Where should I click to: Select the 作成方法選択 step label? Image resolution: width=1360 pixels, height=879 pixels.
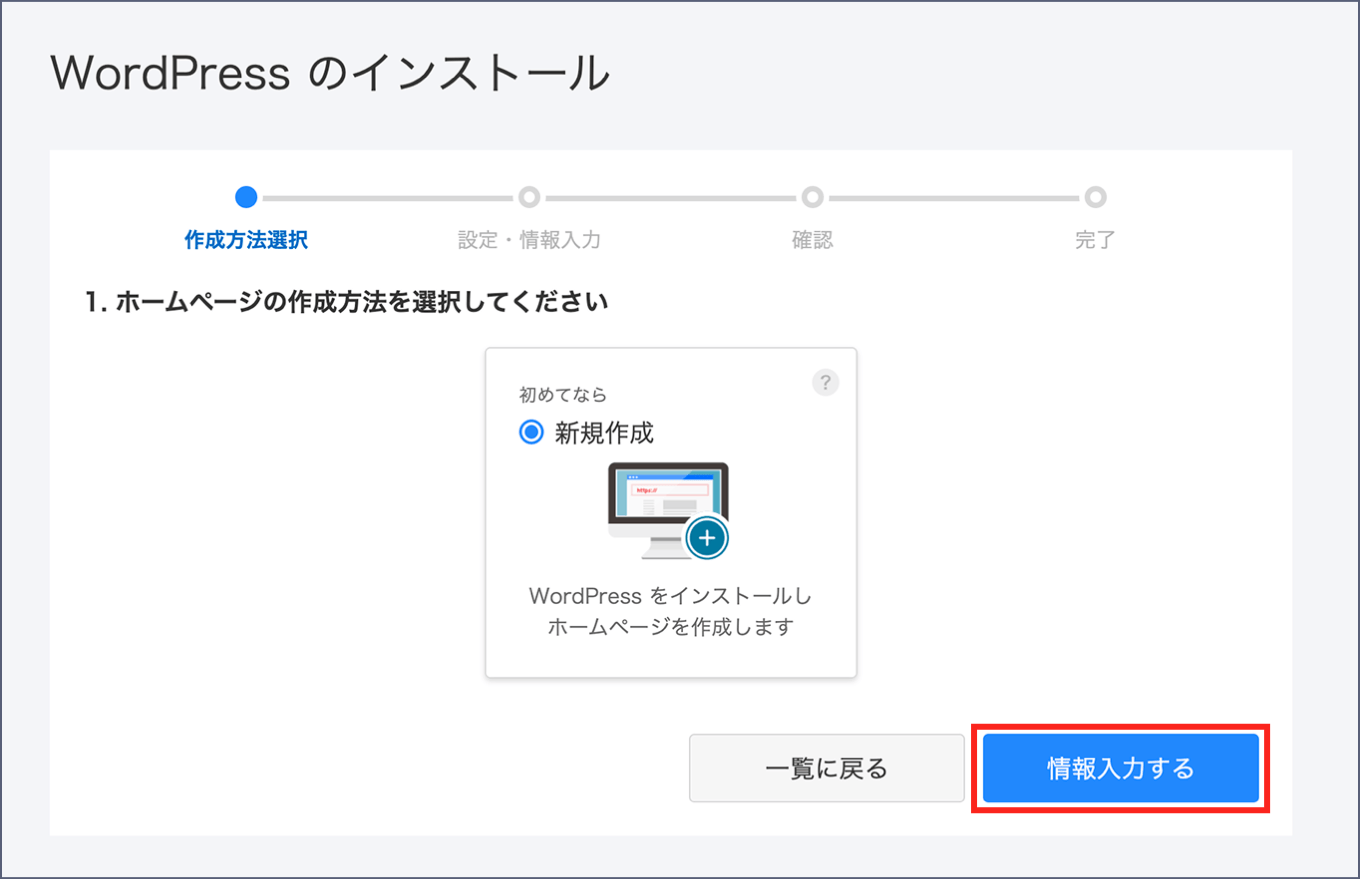tap(246, 240)
